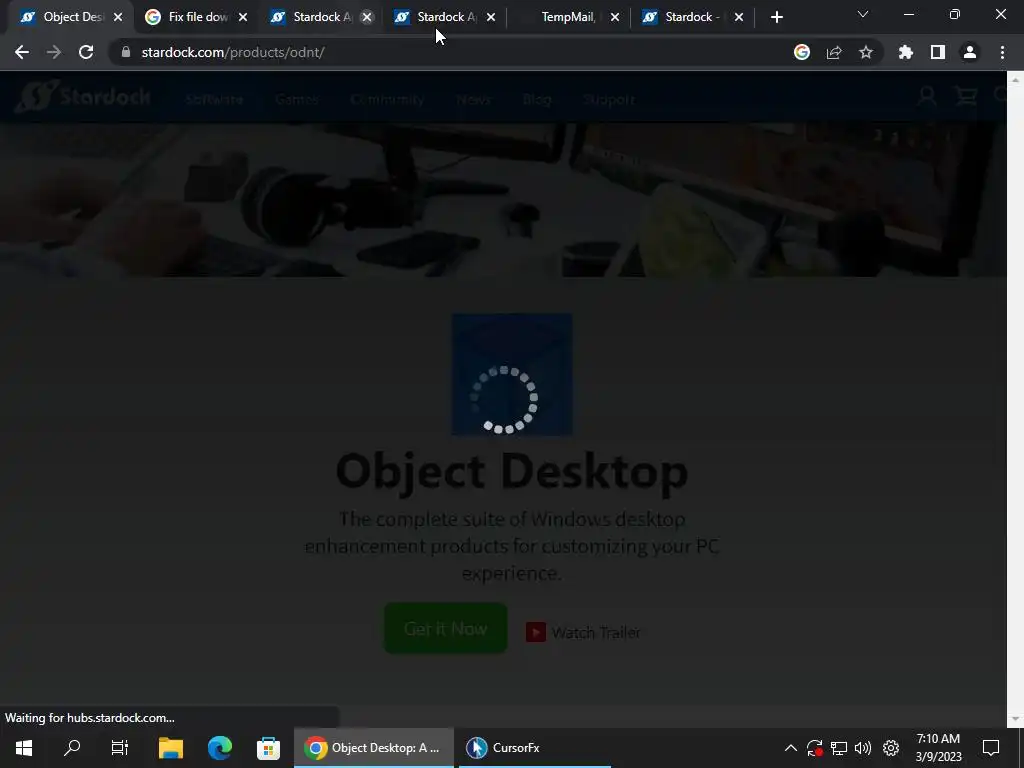The height and width of the screenshot is (768, 1024).
Task: Open the volume speaker tray icon
Action: 863,748
